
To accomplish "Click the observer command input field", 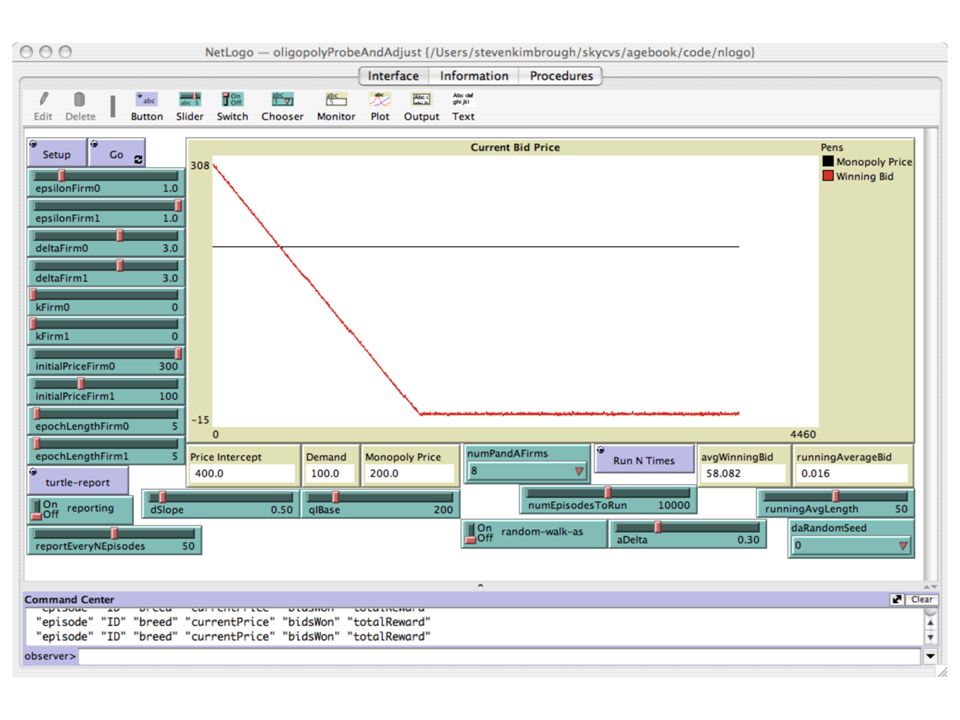I will coord(500,656).
